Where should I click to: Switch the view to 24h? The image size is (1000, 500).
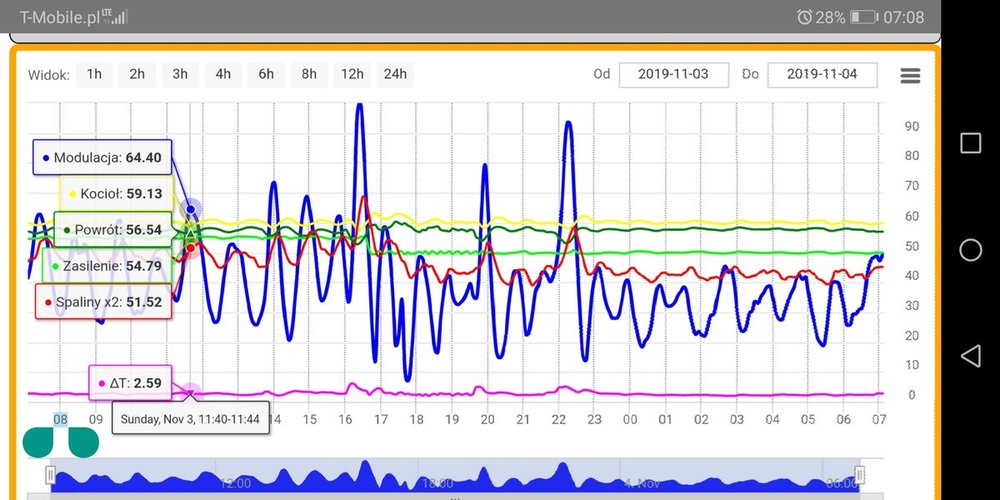point(395,74)
